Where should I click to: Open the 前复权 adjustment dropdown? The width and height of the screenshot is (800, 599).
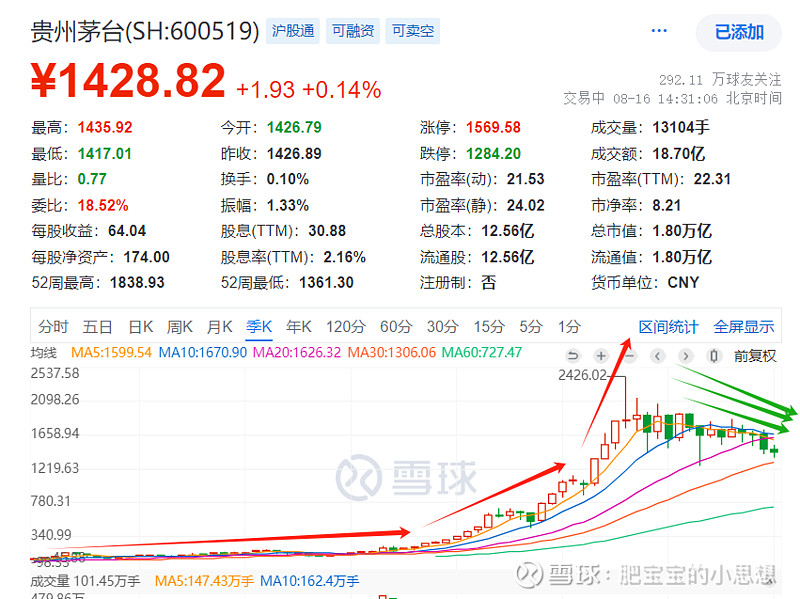tap(755, 356)
